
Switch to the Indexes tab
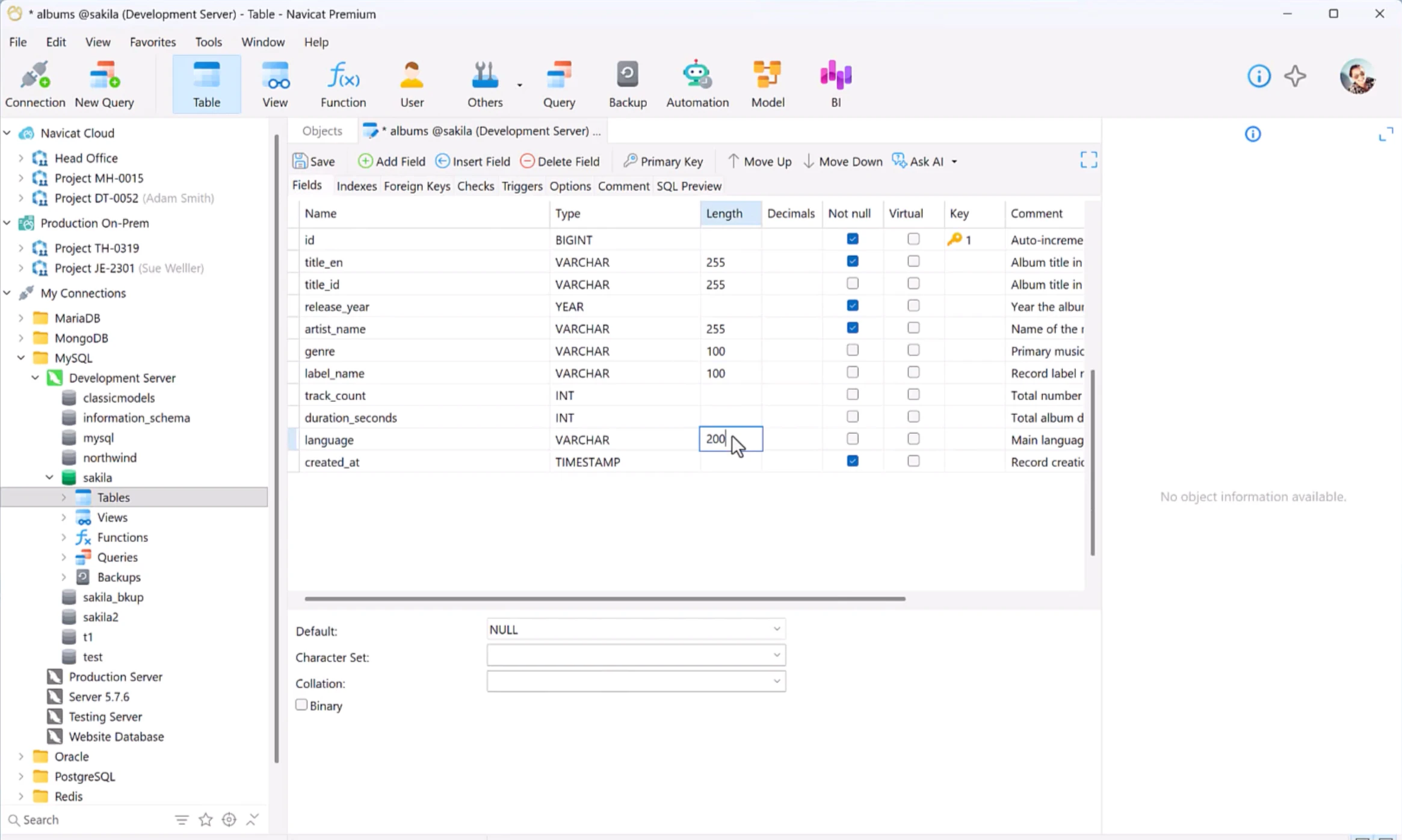click(356, 186)
